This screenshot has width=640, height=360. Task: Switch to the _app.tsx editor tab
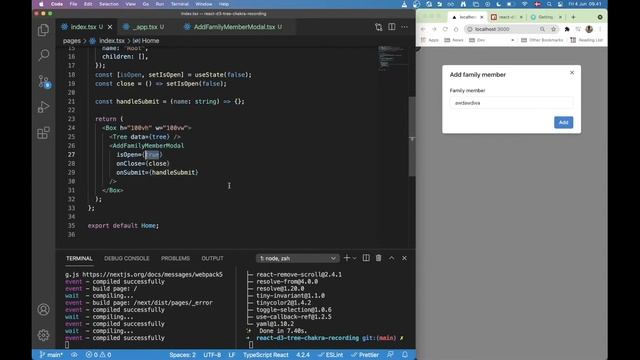[149, 27]
